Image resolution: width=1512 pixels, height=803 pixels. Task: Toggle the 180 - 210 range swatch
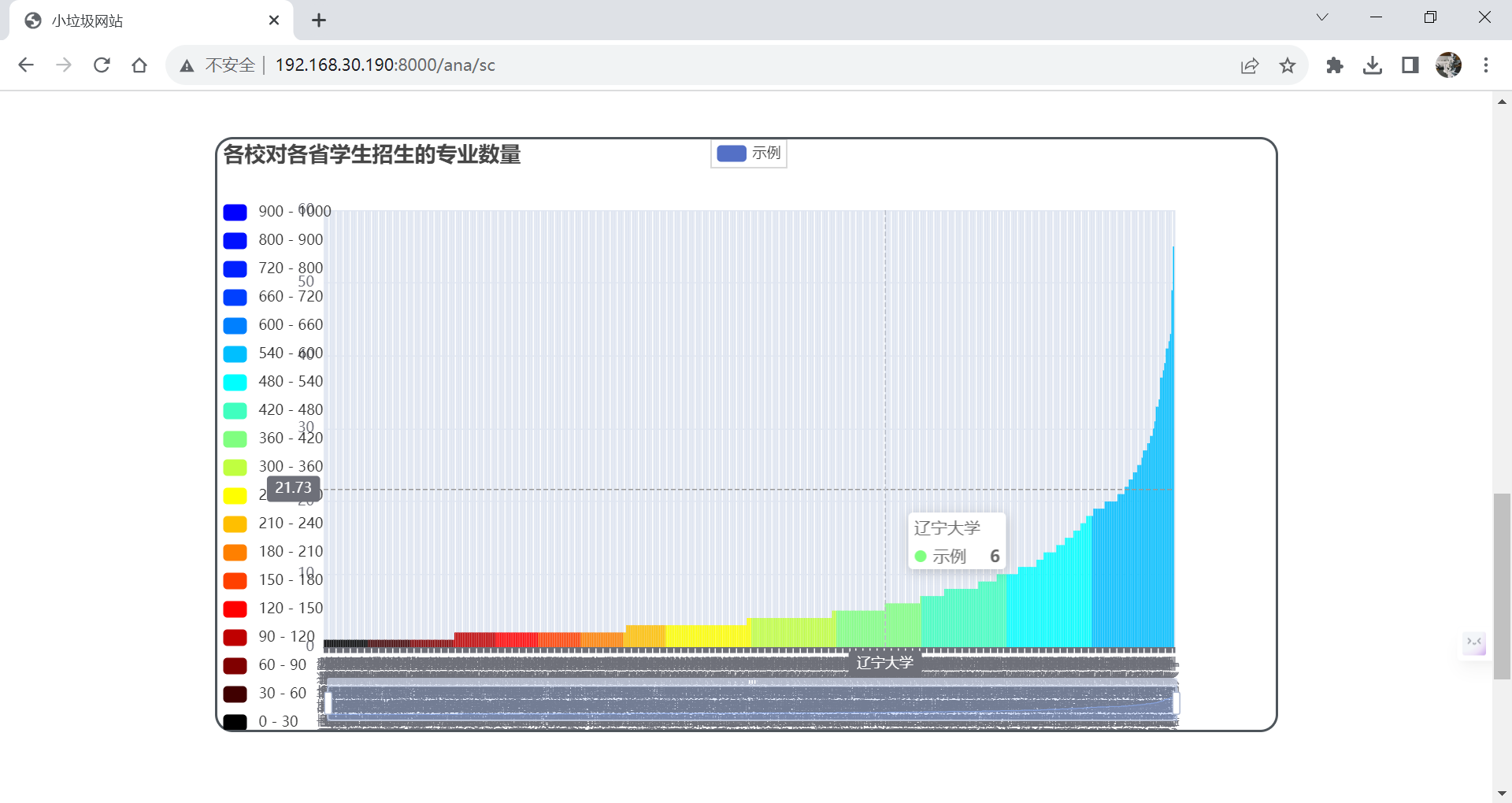pos(235,552)
